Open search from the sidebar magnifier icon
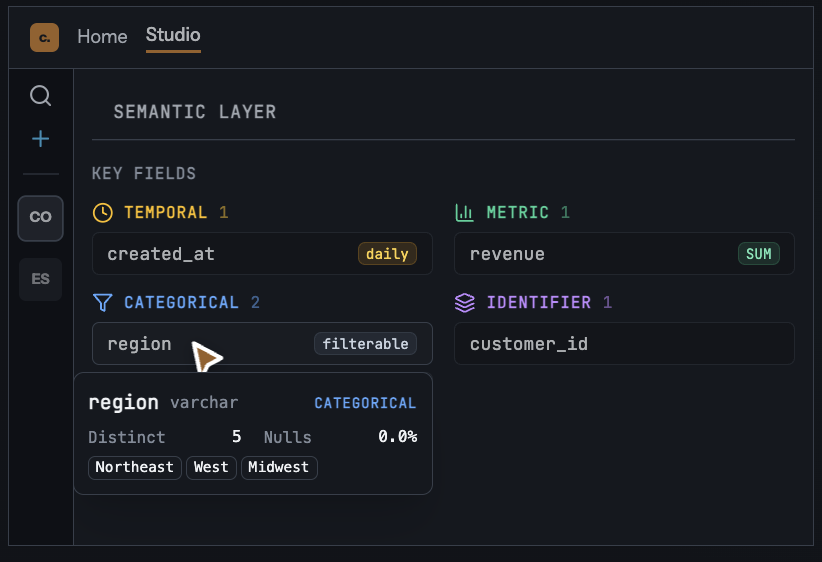This screenshot has width=822, height=562. [x=40, y=95]
